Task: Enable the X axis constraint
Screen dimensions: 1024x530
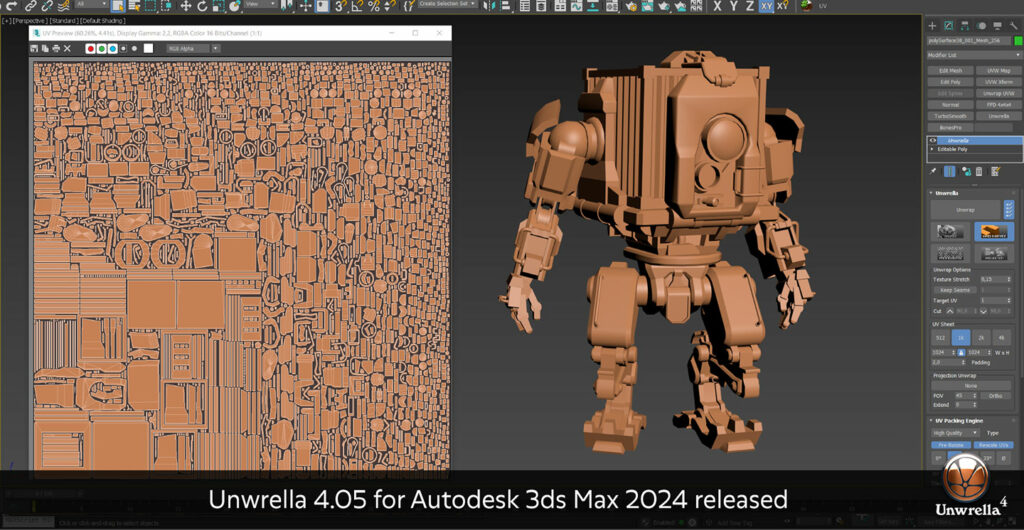Action: [x=718, y=6]
